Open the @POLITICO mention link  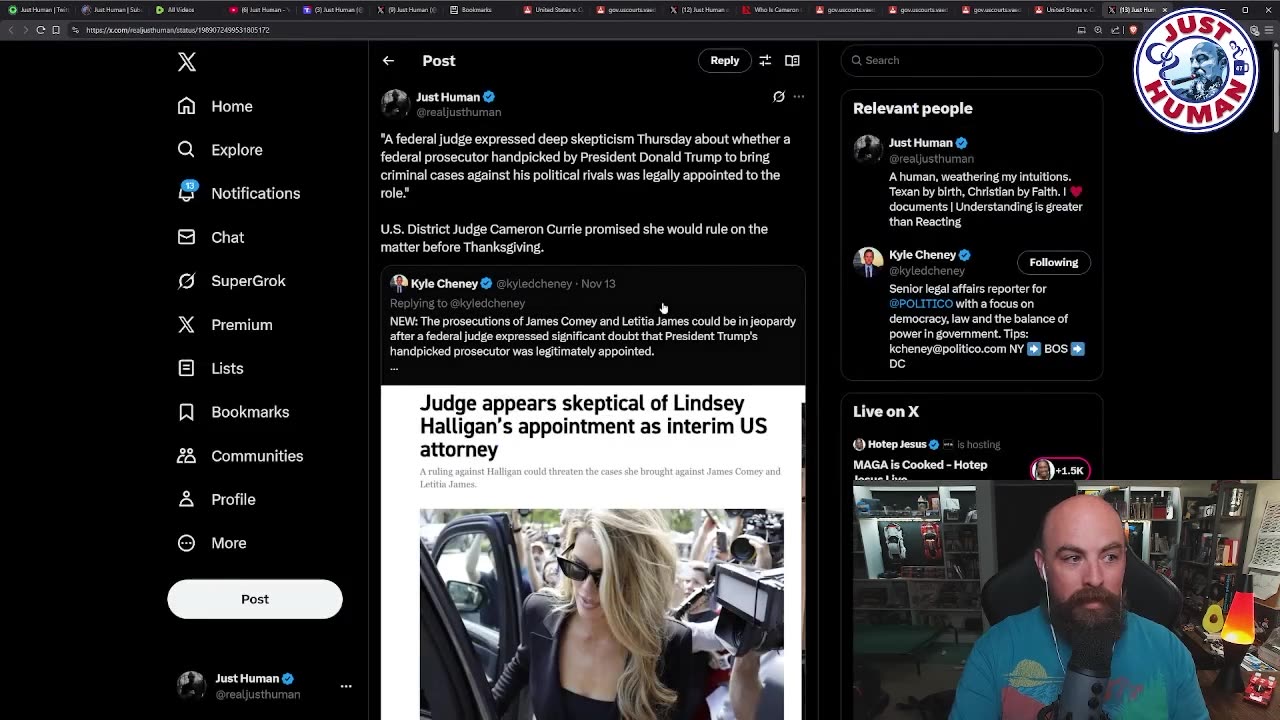click(921, 304)
